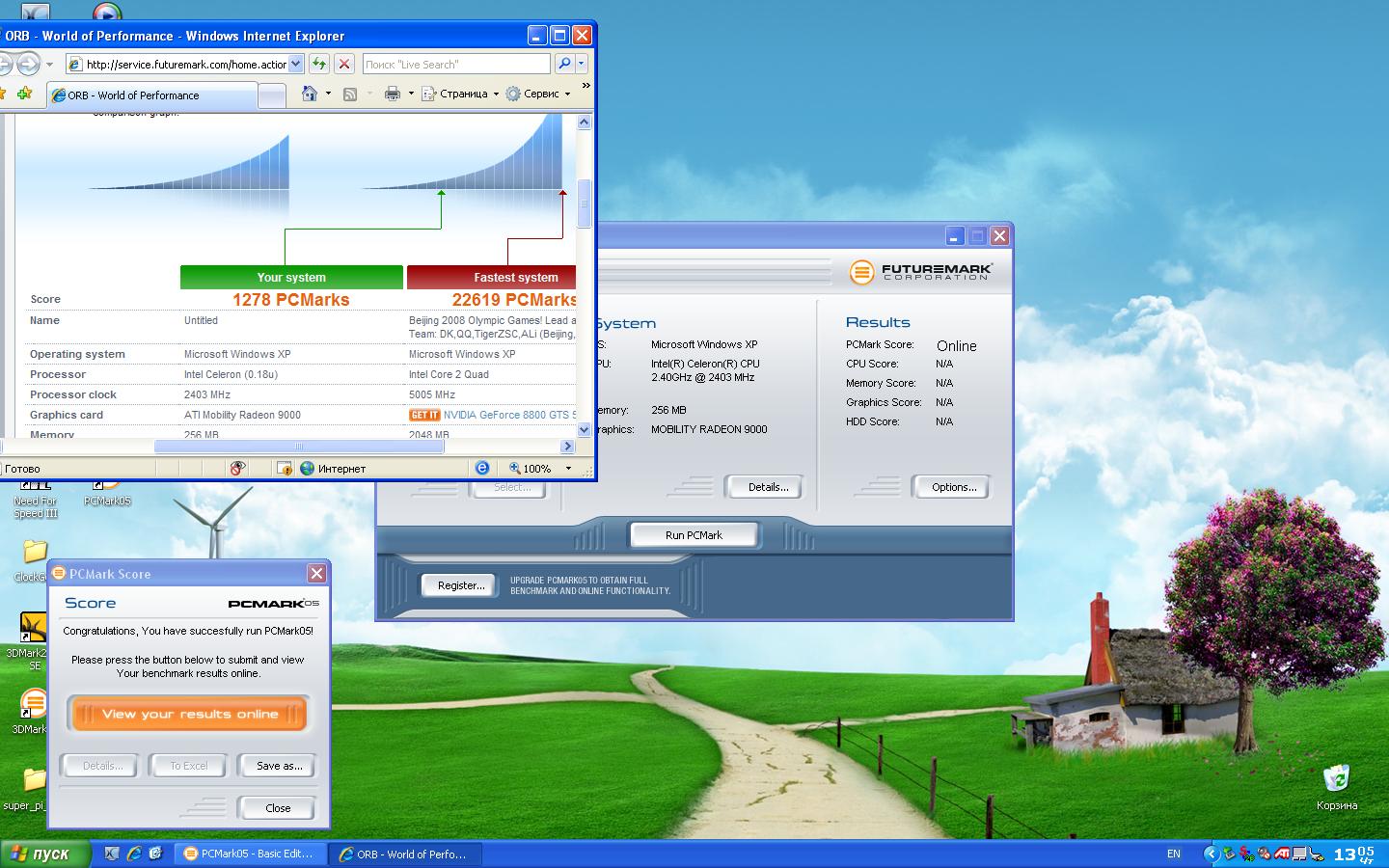The height and width of the screenshot is (868, 1389).
Task: Click the Add to Favorites star-plus icon
Action: [x=25, y=94]
